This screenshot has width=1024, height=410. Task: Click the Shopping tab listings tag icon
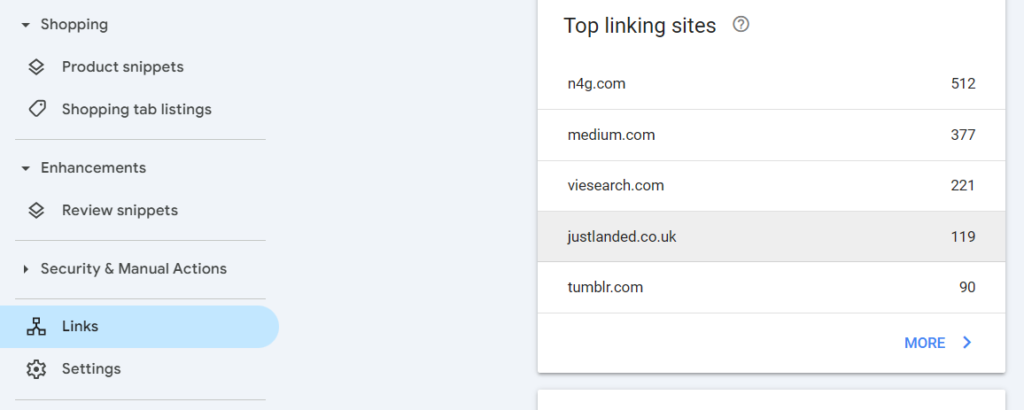click(37, 109)
